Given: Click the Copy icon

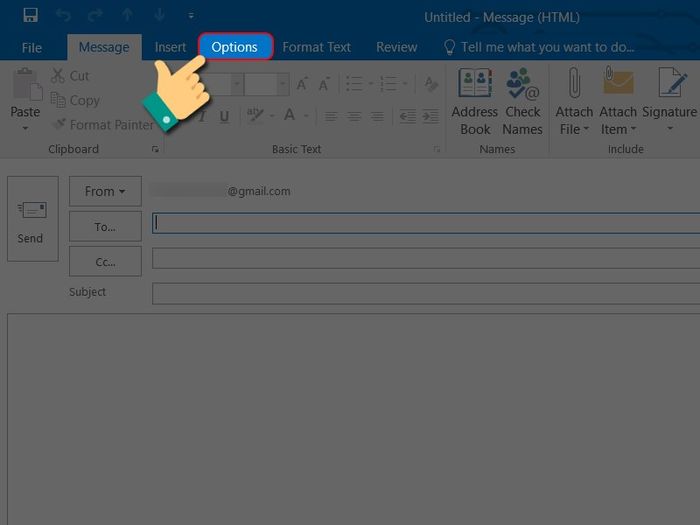Looking at the screenshot, I should [x=59, y=100].
